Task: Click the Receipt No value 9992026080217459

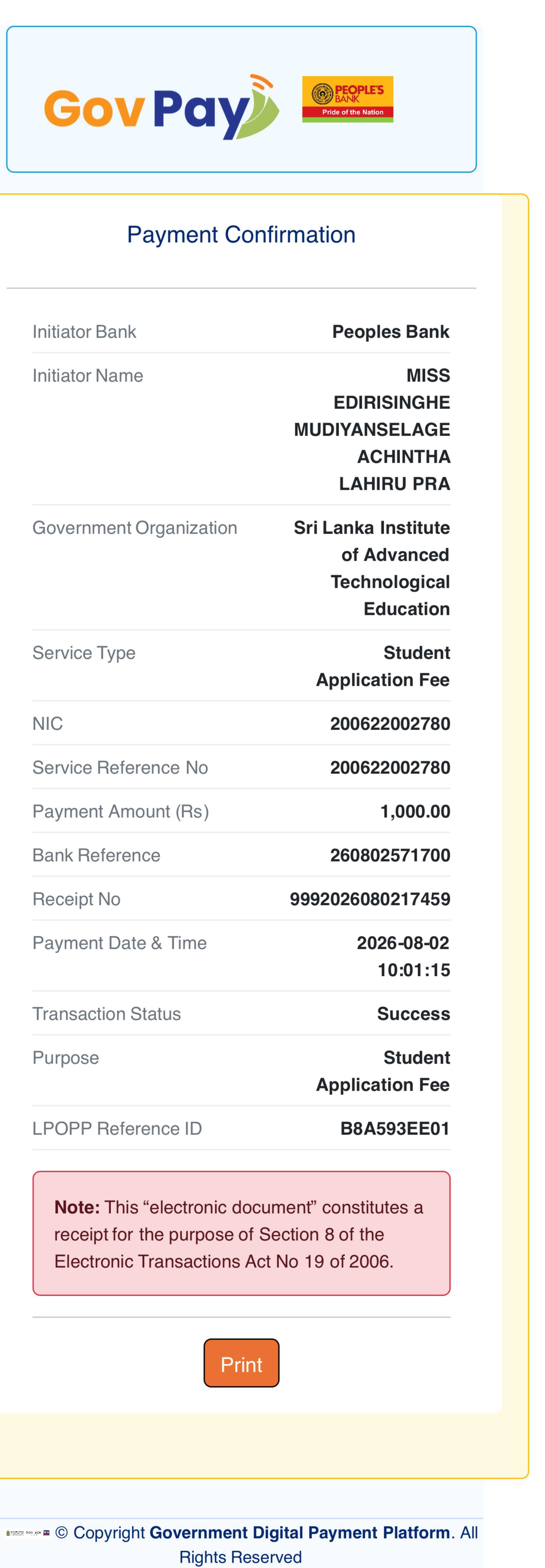Action: [x=370, y=899]
